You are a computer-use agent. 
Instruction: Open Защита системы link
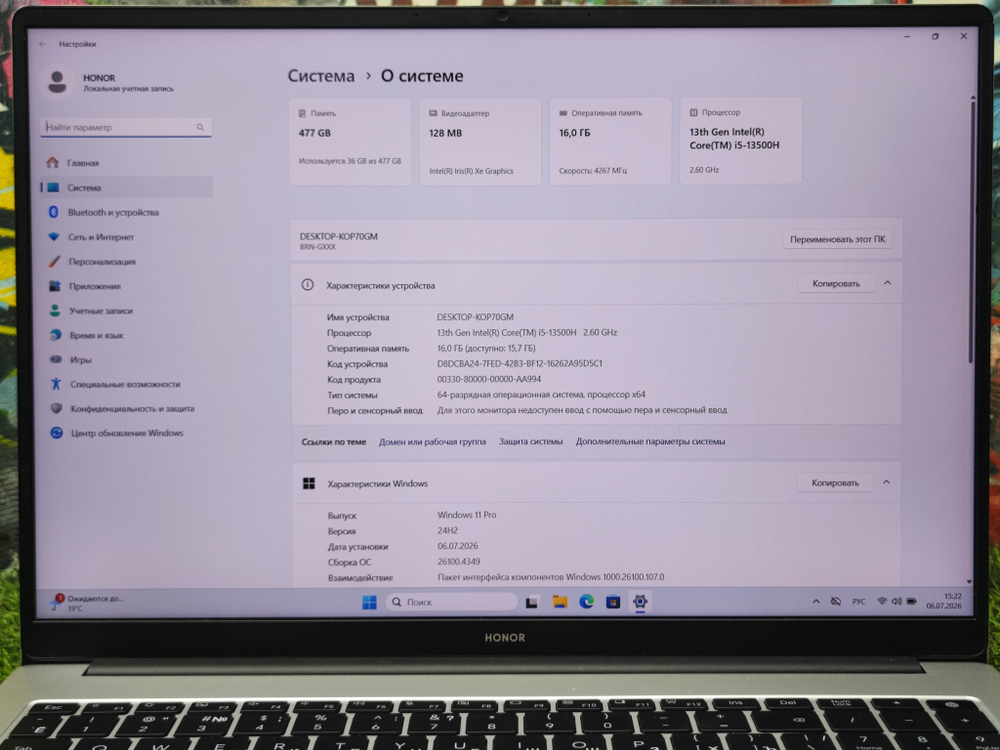click(x=531, y=441)
